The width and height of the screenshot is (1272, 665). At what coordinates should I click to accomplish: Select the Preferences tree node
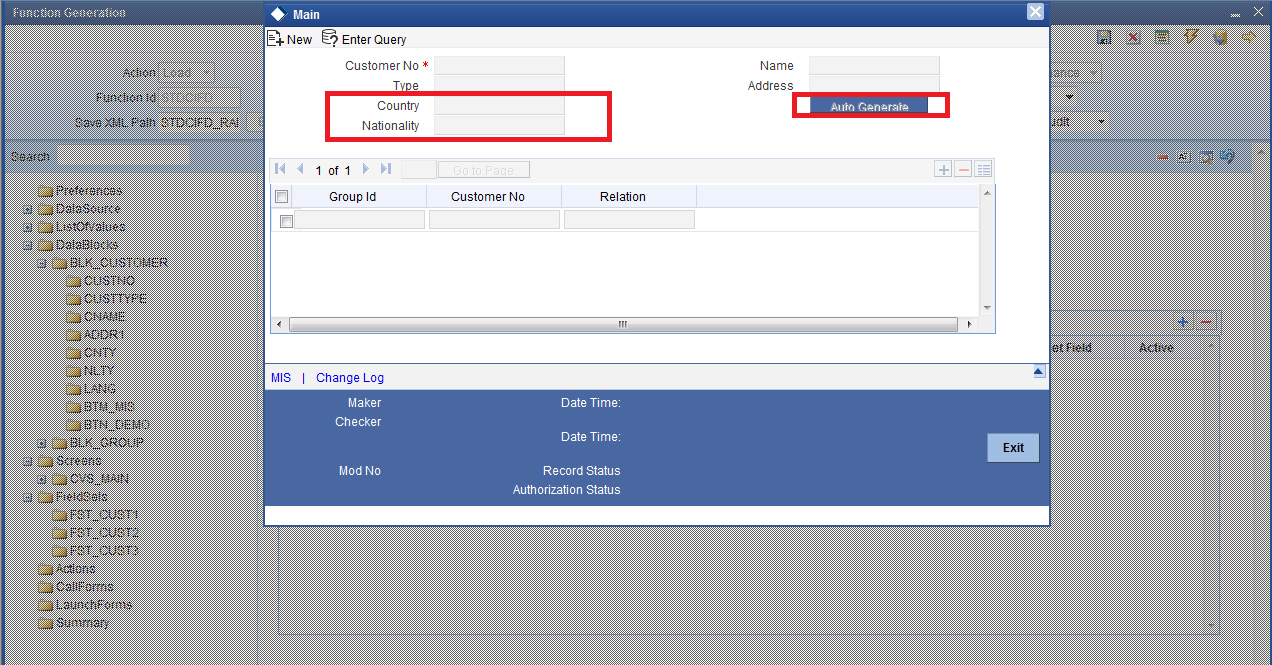coord(89,191)
